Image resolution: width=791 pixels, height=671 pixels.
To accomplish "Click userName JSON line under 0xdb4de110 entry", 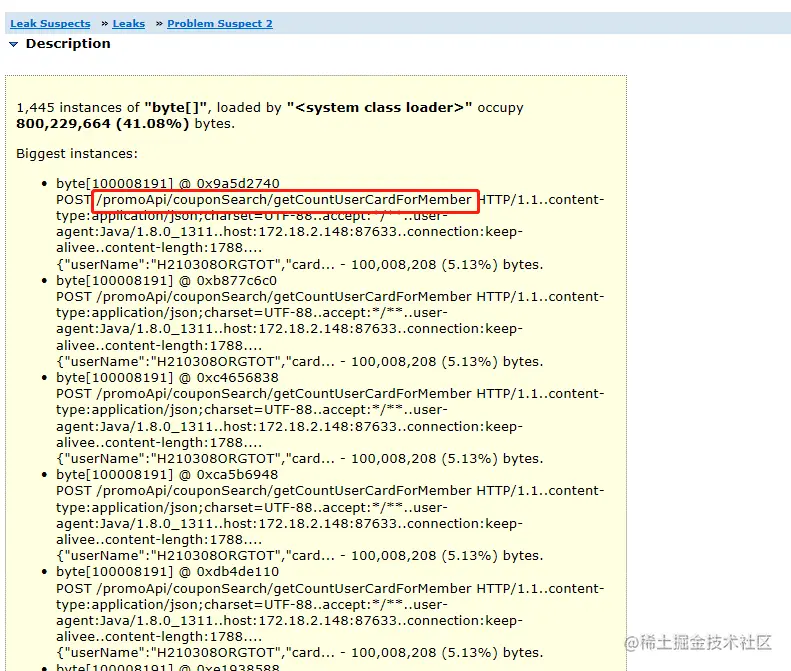I will point(300,652).
